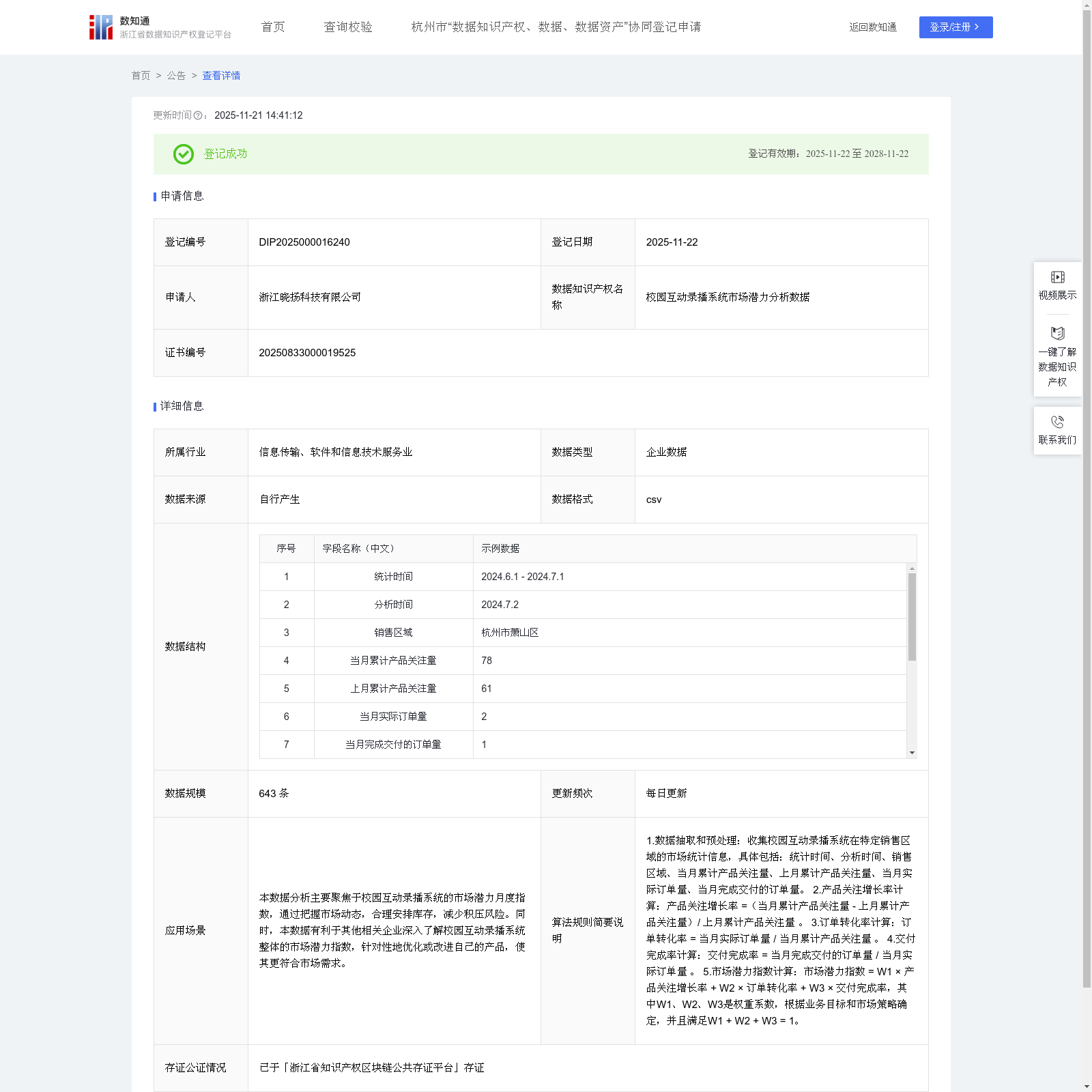1092x1092 pixels.
Task: Click data format value csv
Action: pyautogui.click(x=654, y=500)
